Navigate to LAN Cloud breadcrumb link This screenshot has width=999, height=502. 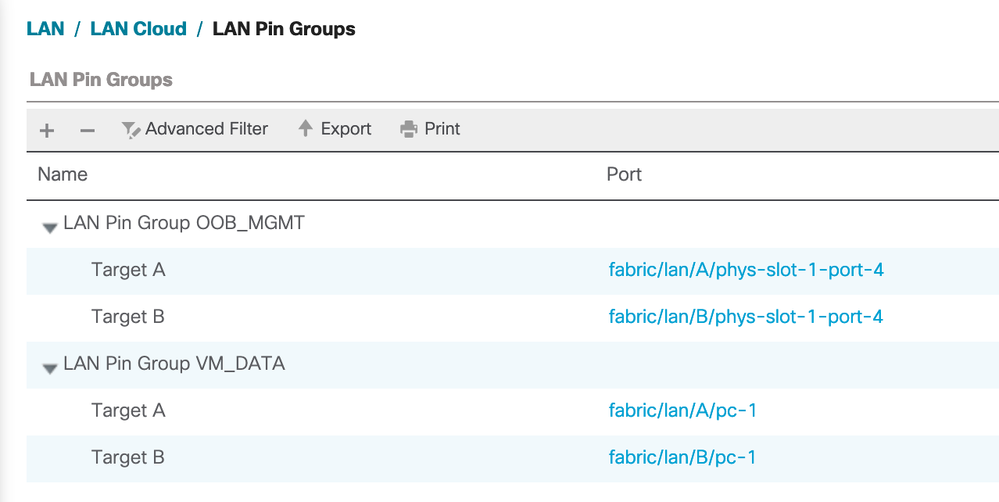coord(138,28)
